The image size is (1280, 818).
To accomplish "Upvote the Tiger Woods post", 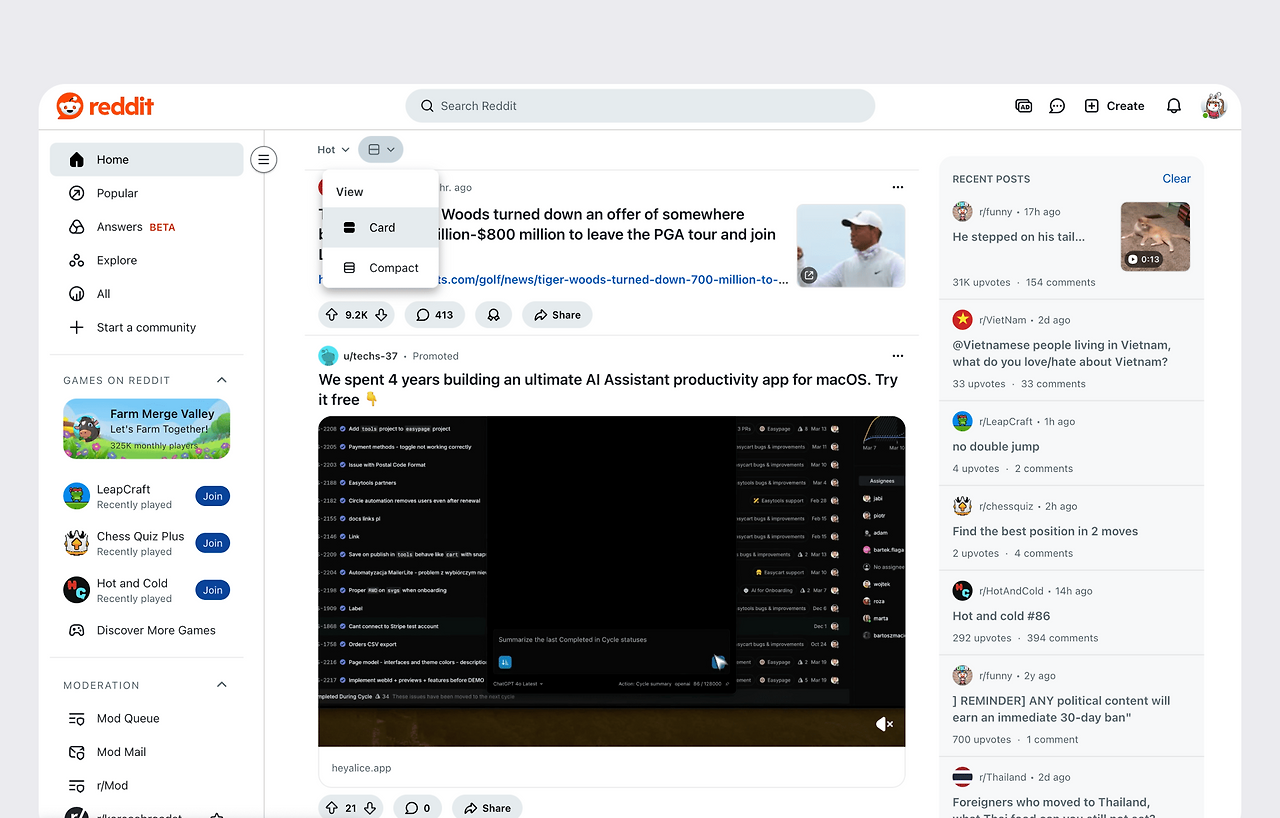I will point(332,315).
